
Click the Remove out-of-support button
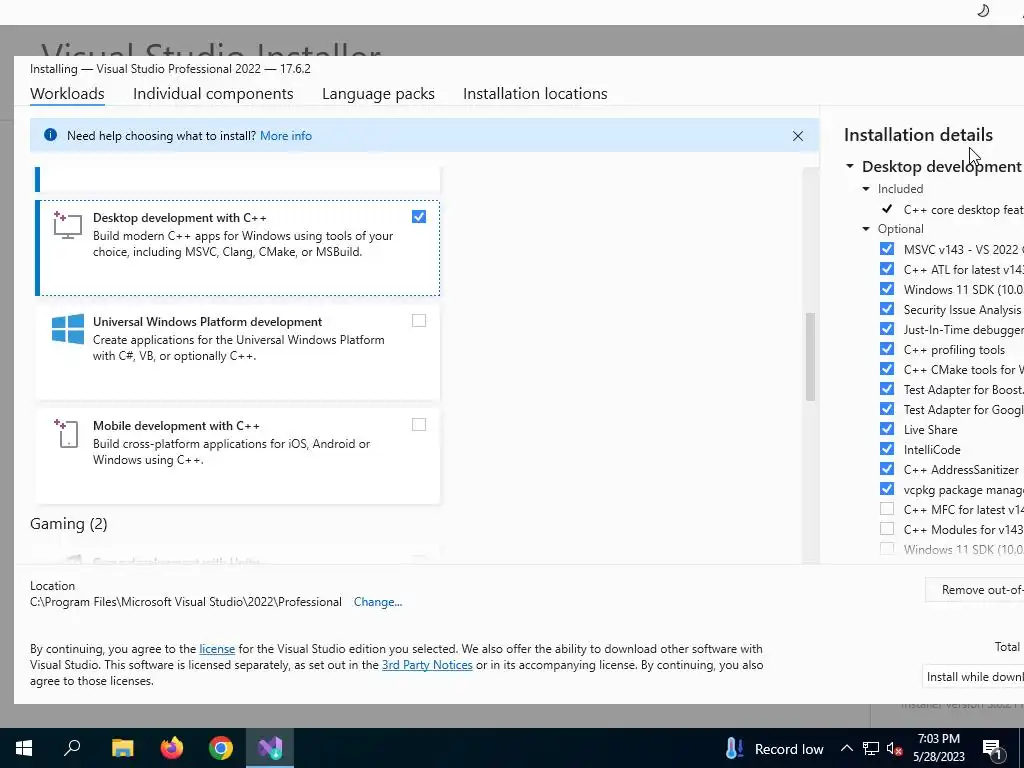[975, 590]
